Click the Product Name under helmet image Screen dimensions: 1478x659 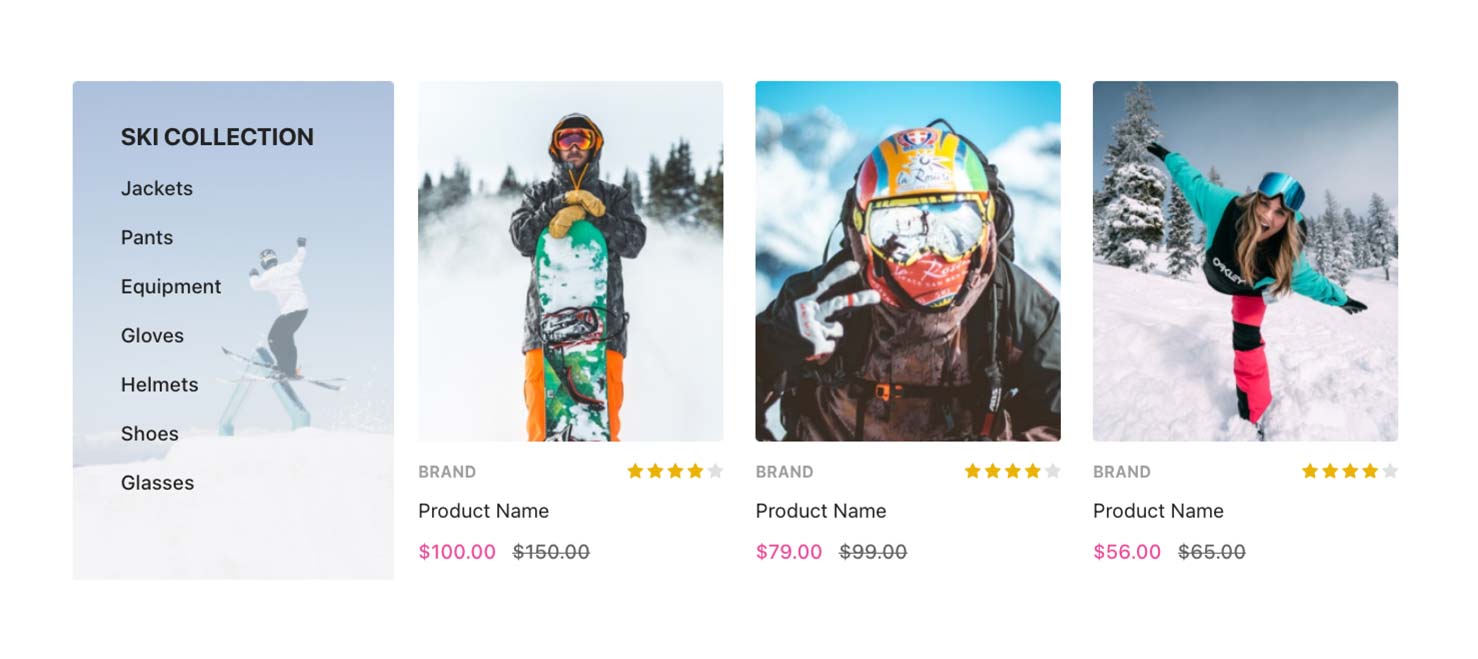coord(821,511)
